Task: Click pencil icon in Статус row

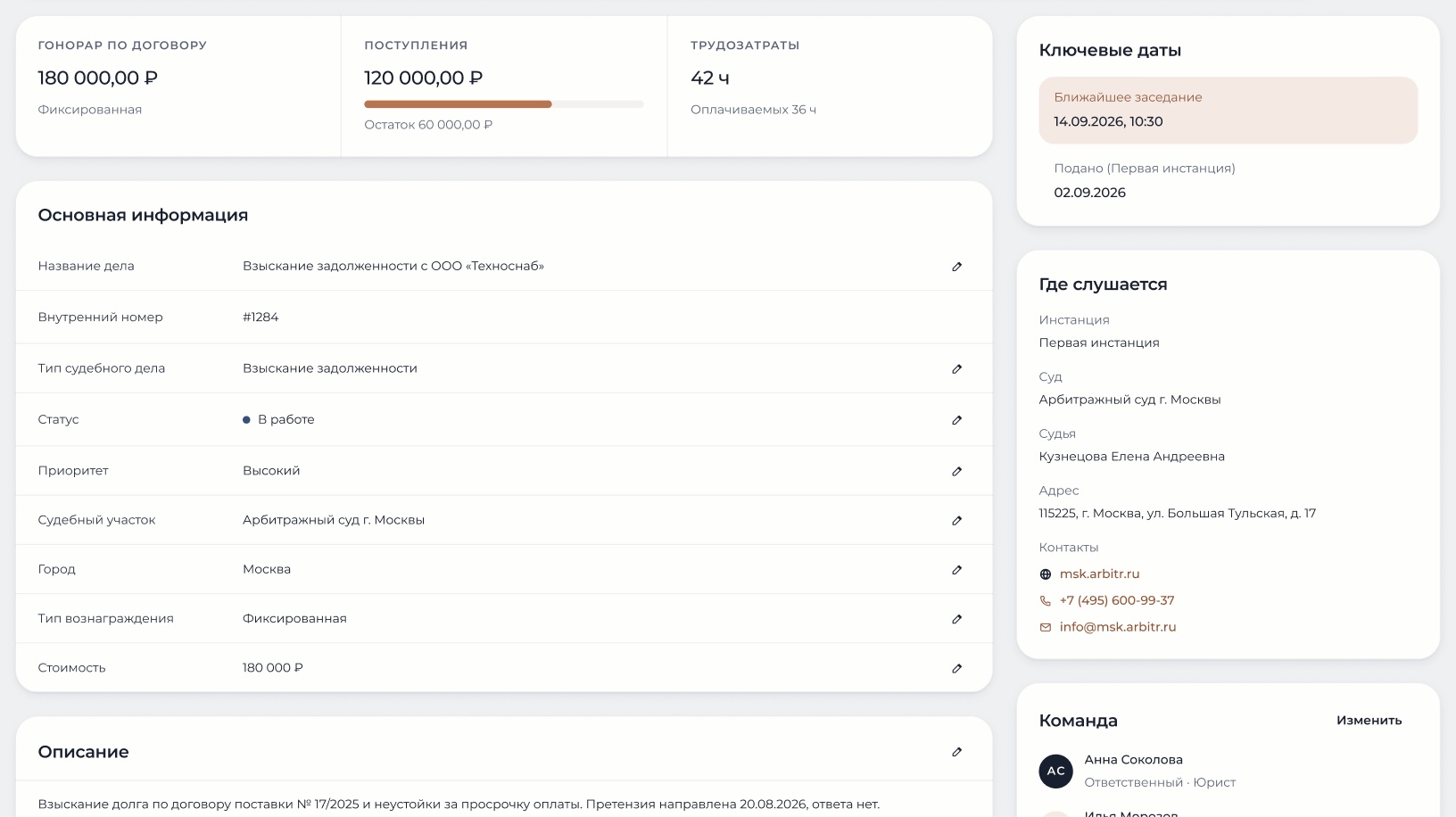Action: pyautogui.click(x=956, y=420)
